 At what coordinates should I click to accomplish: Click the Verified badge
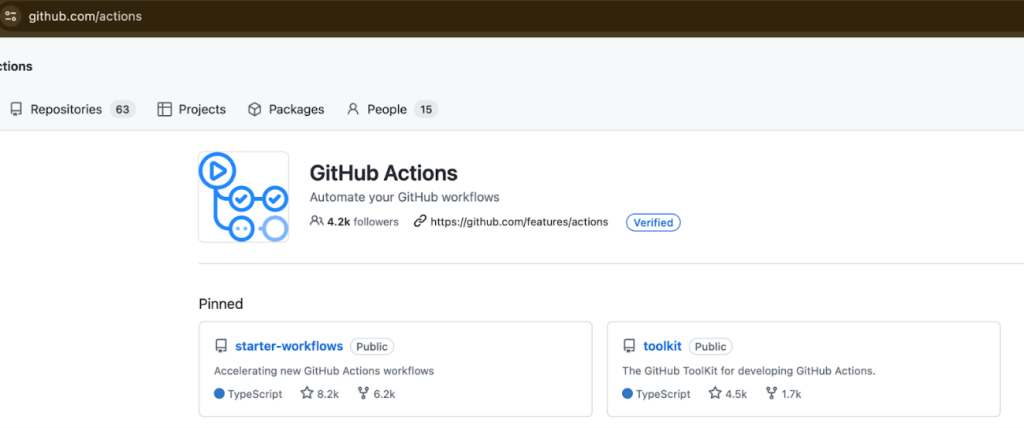click(653, 222)
